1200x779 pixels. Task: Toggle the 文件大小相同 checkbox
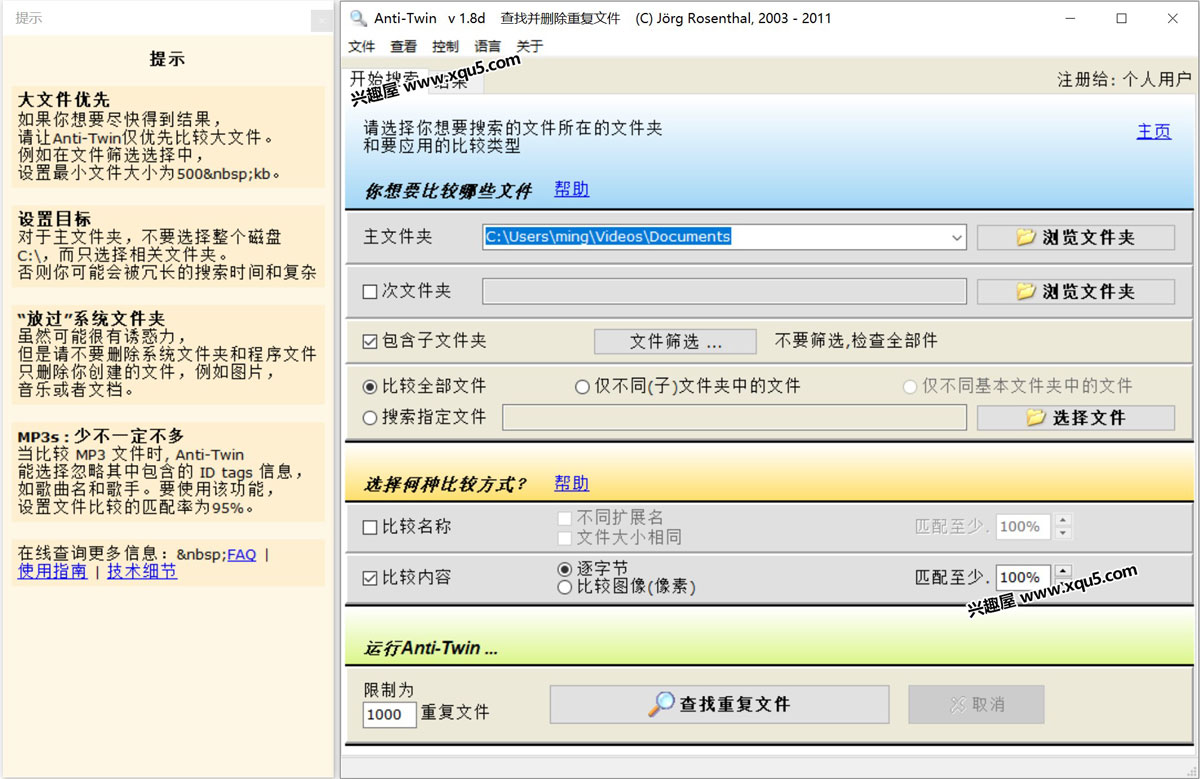point(564,537)
